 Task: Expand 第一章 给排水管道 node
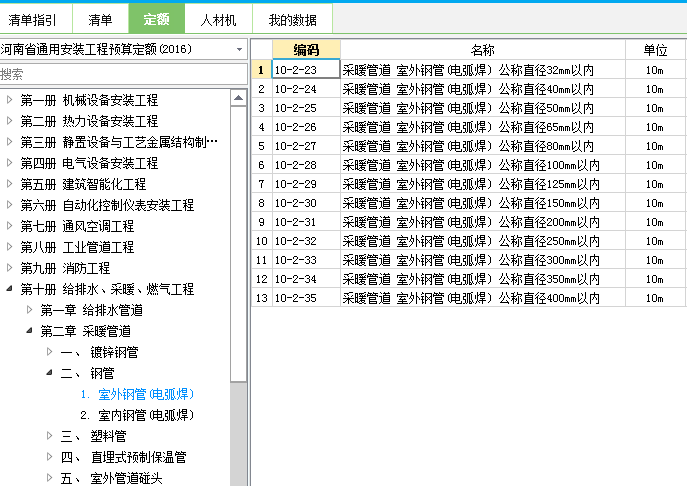pyautogui.click(x=29, y=310)
